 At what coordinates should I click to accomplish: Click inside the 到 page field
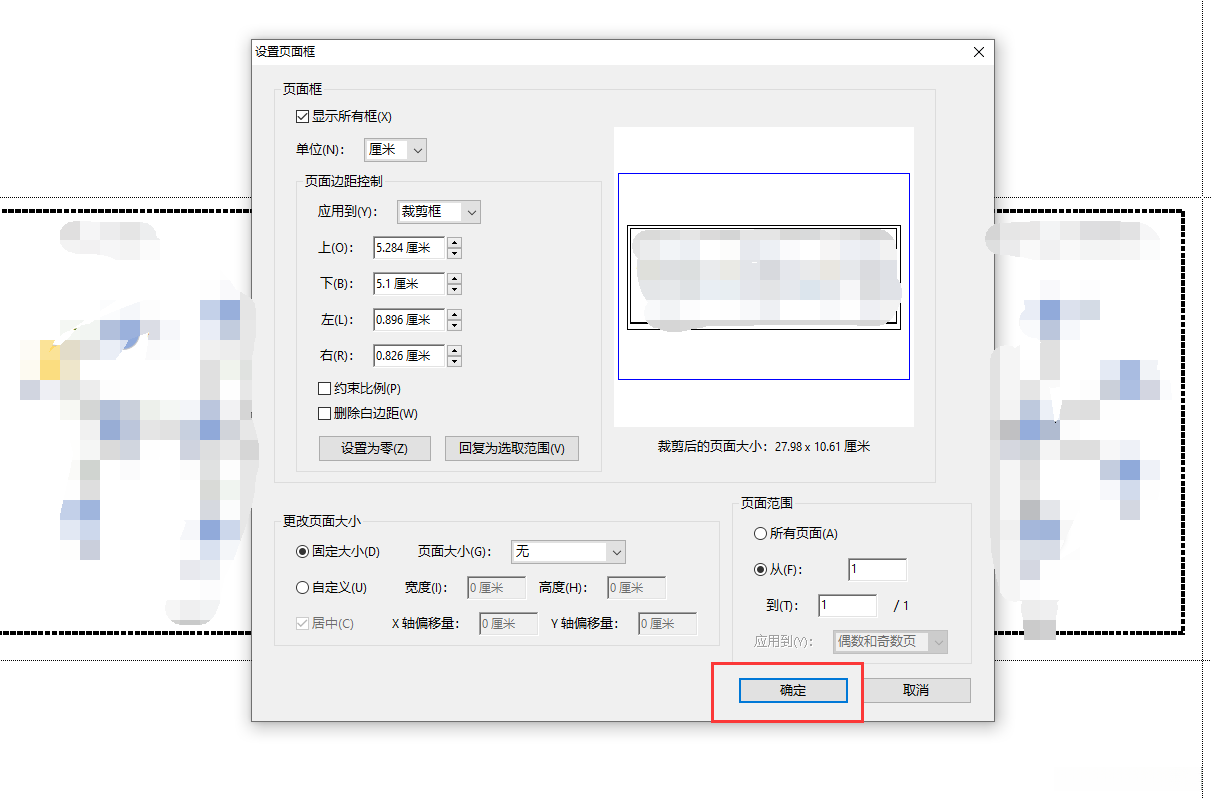[847, 605]
